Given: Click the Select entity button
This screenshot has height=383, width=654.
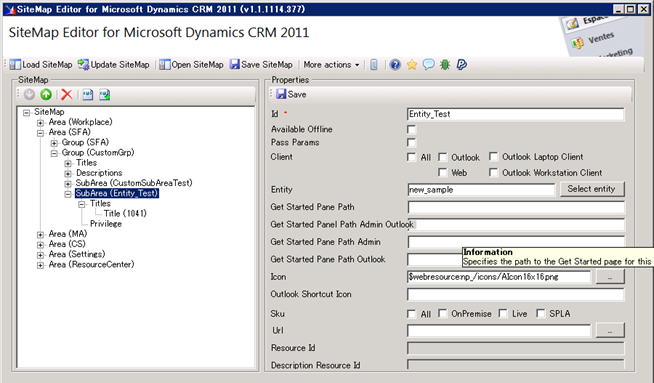Looking at the screenshot, I should 591,189.
